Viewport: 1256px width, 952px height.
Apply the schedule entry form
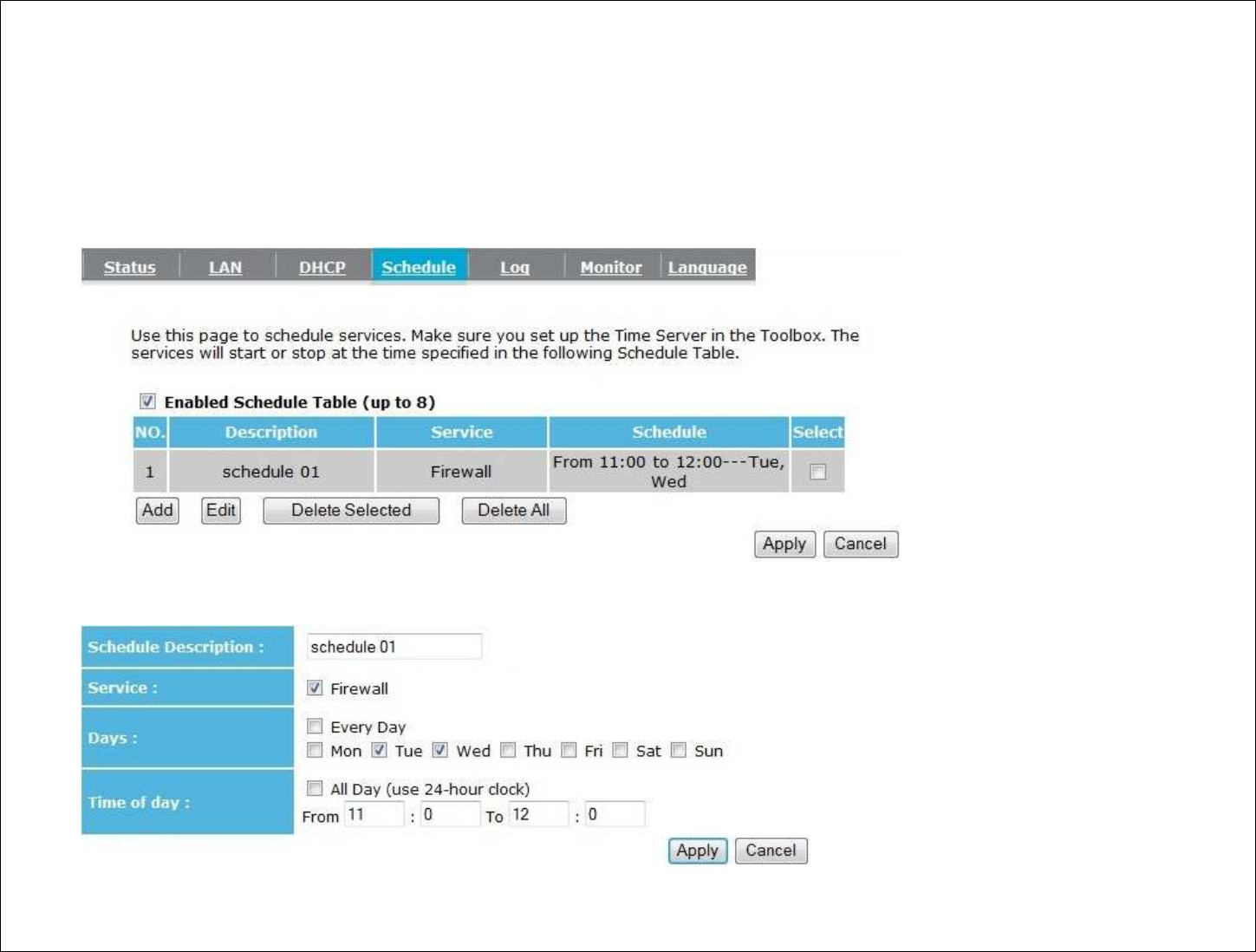pyautogui.click(x=698, y=851)
